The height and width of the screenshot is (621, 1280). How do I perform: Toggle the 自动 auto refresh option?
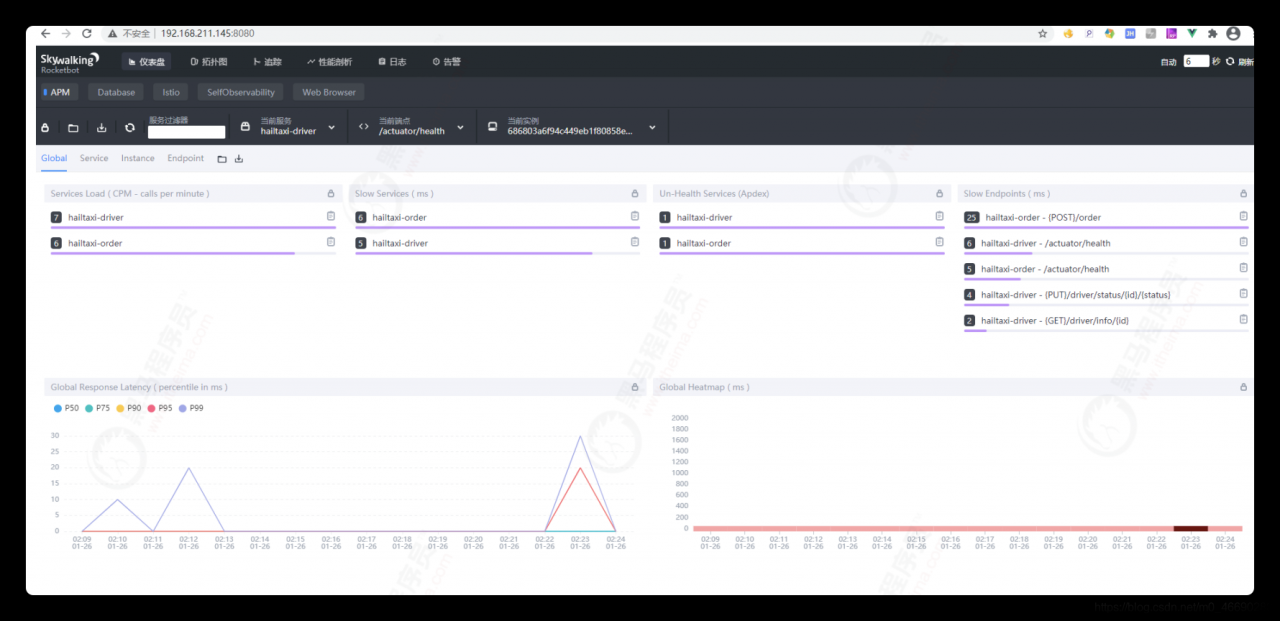click(x=1168, y=62)
